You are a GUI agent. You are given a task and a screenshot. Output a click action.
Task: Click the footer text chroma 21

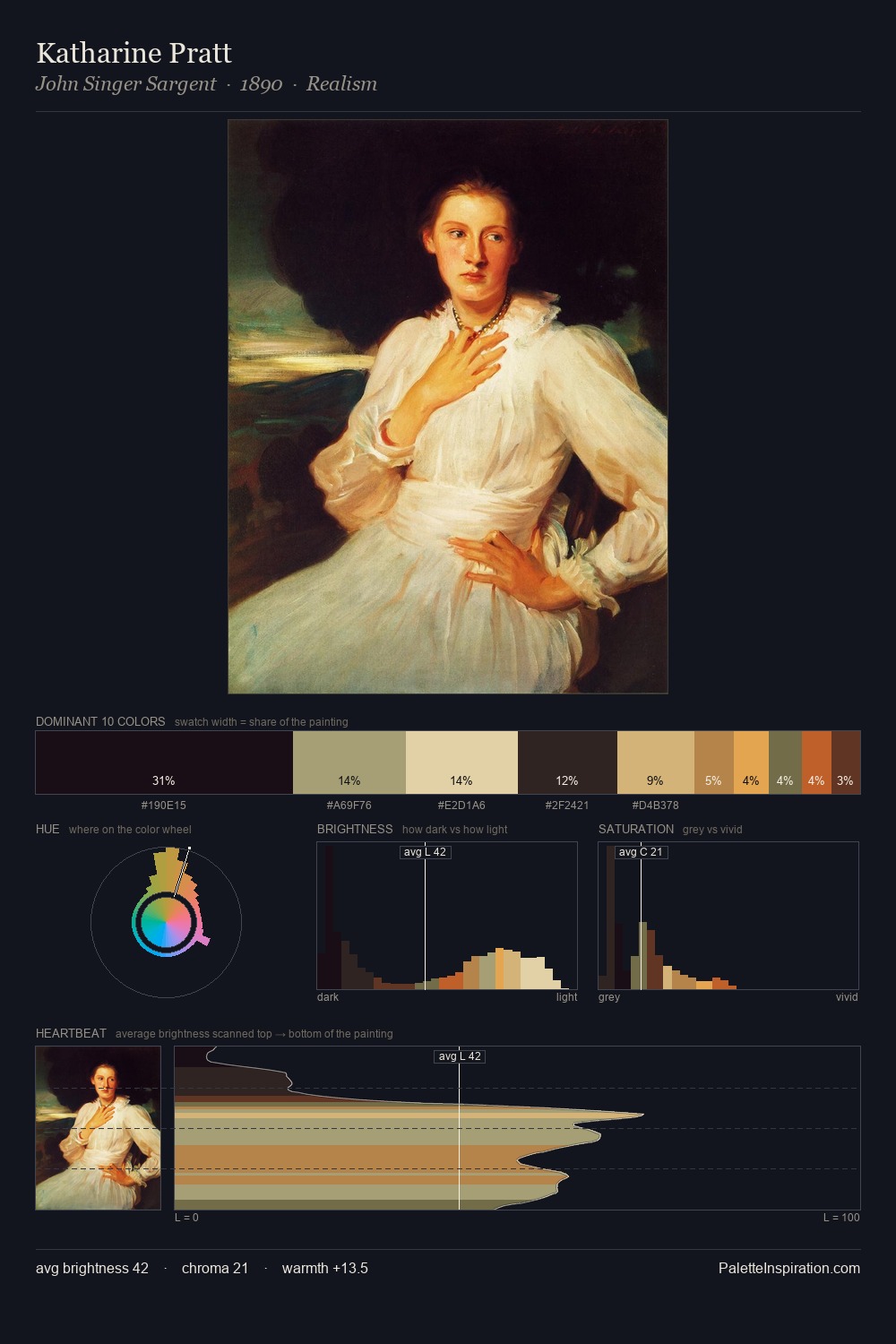click(215, 1268)
